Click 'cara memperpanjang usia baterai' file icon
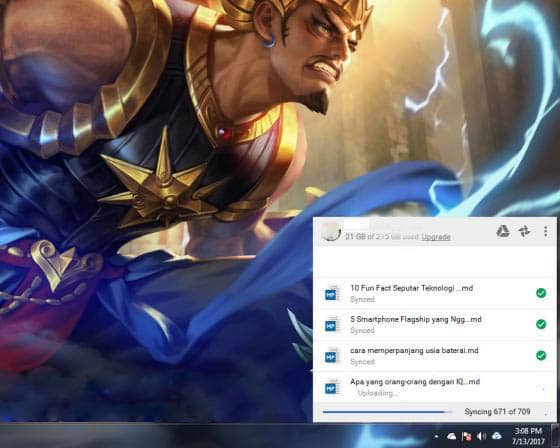 [332, 356]
